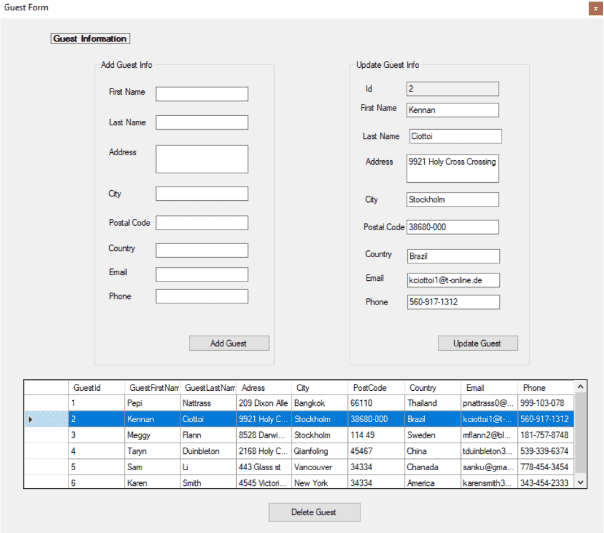The width and height of the screenshot is (604, 533).
Task: Click the grid scrollbar up arrow
Action: click(x=581, y=386)
